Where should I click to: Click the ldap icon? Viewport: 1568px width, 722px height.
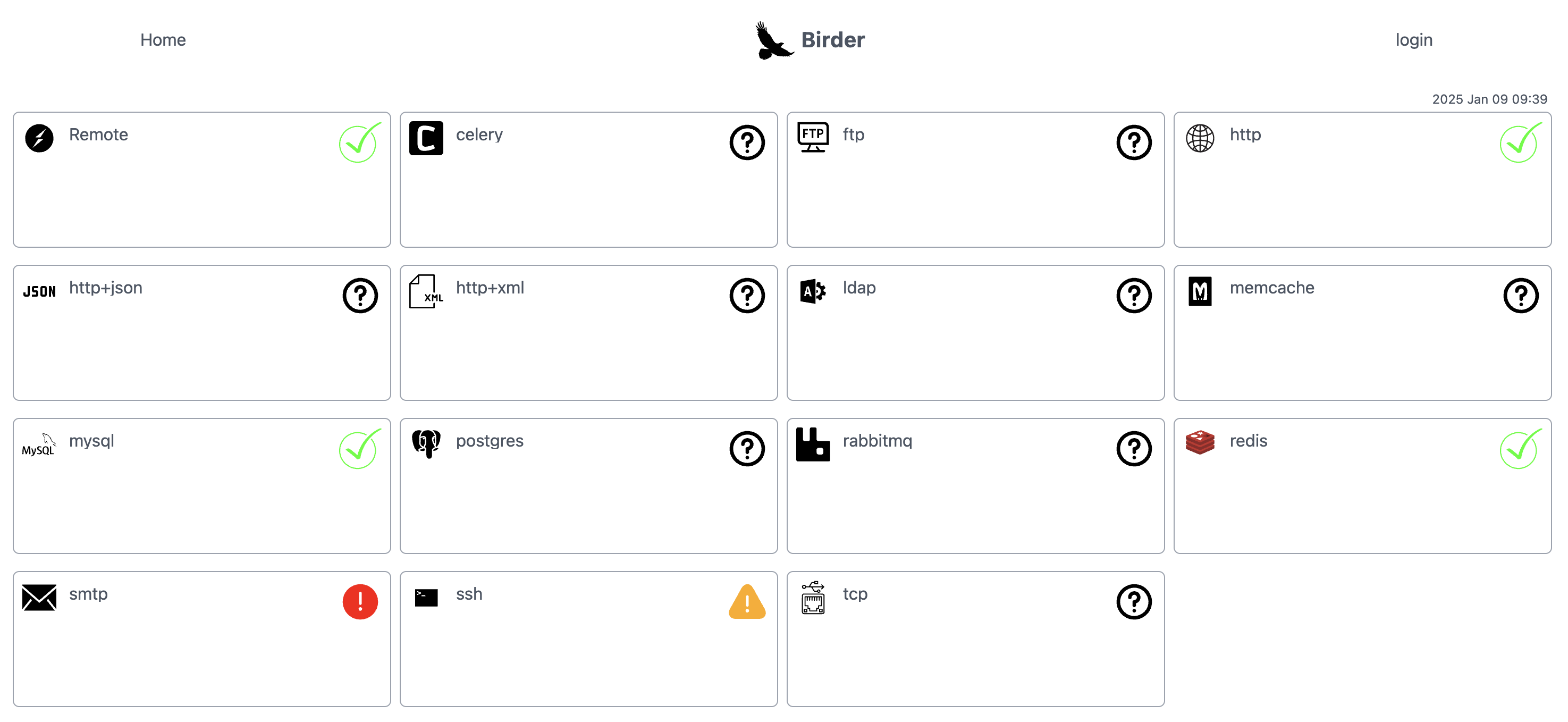point(813,291)
